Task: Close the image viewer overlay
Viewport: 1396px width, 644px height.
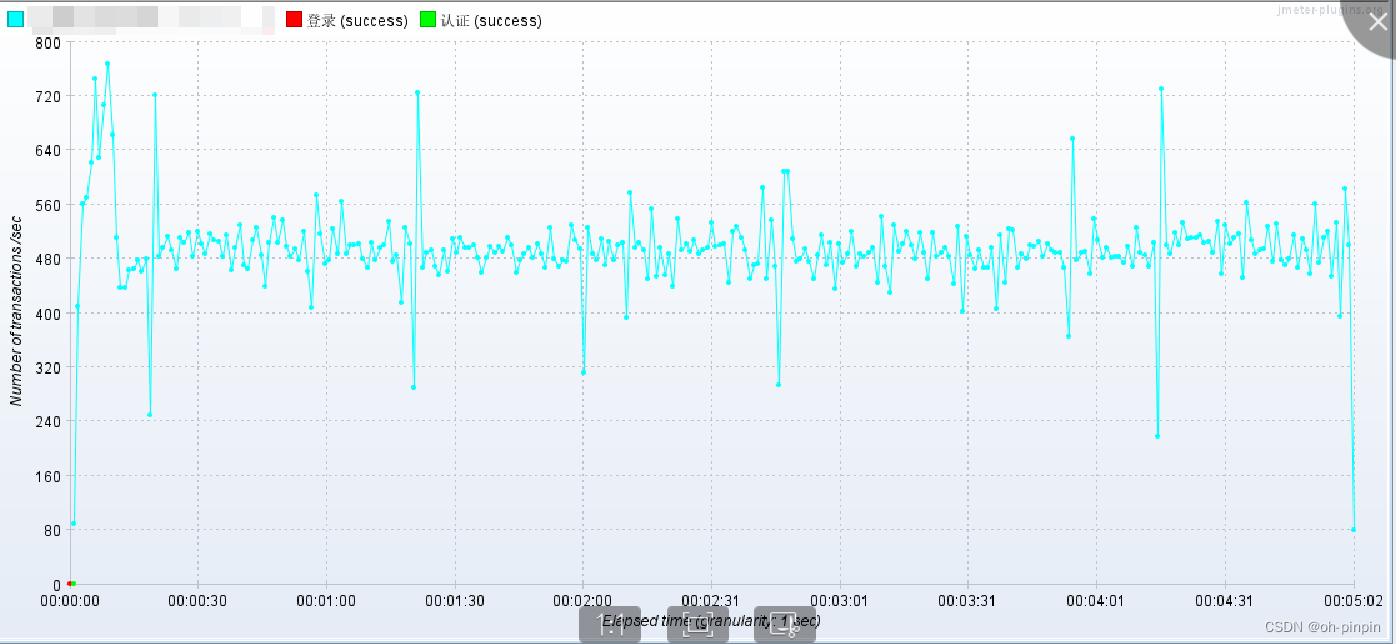Action: [1377, 22]
